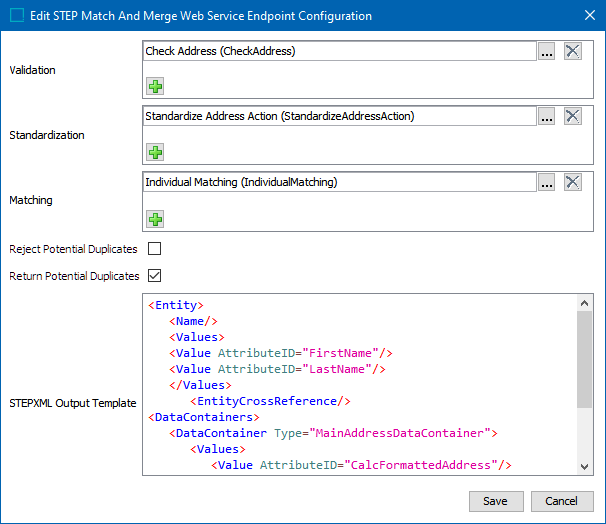Click the green plus icon under Matching
Viewport: 606px width, 524px height.
155,218
